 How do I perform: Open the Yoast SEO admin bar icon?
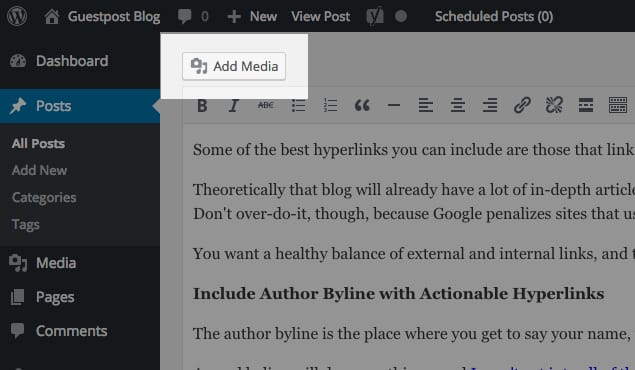coord(375,17)
